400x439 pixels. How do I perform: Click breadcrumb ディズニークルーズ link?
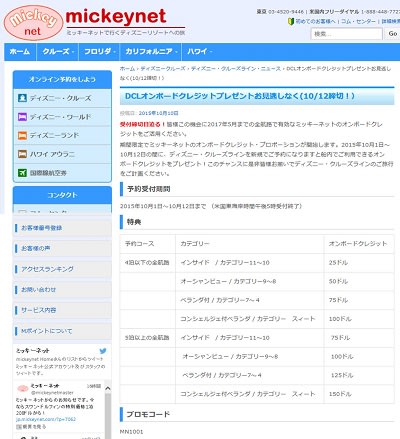(163, 69)
